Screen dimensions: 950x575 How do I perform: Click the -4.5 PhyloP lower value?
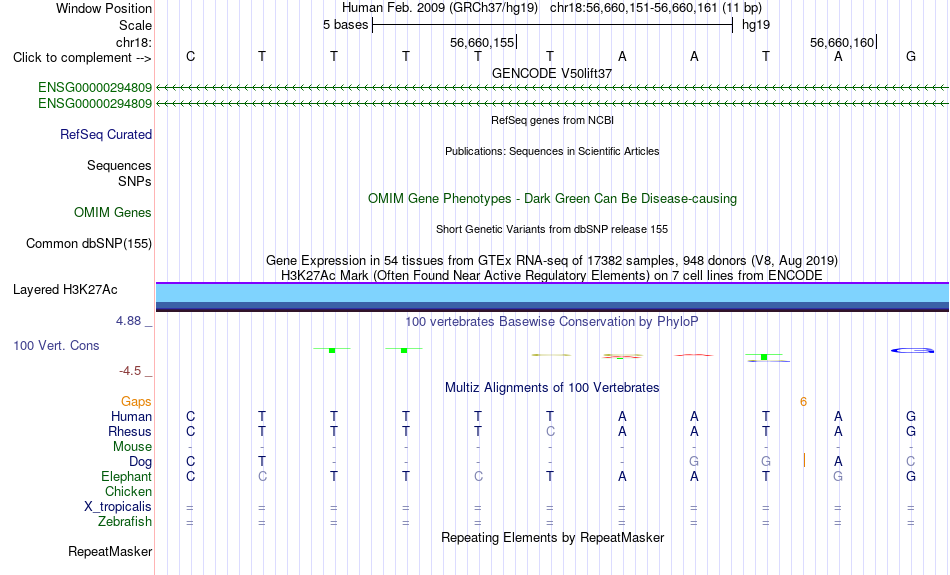coord(130,371)
